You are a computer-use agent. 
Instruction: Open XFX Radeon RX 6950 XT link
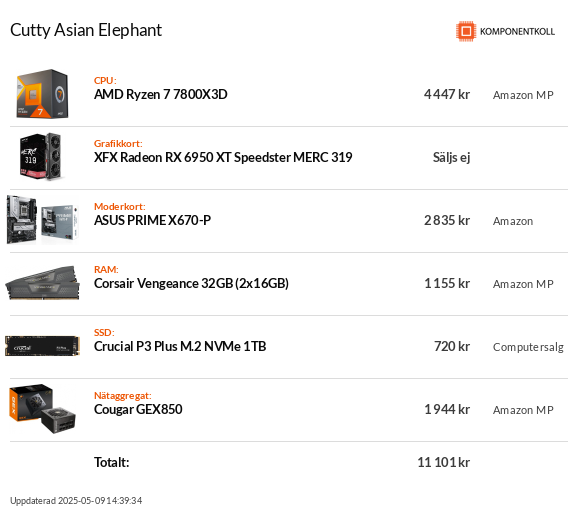coord(223,157)
